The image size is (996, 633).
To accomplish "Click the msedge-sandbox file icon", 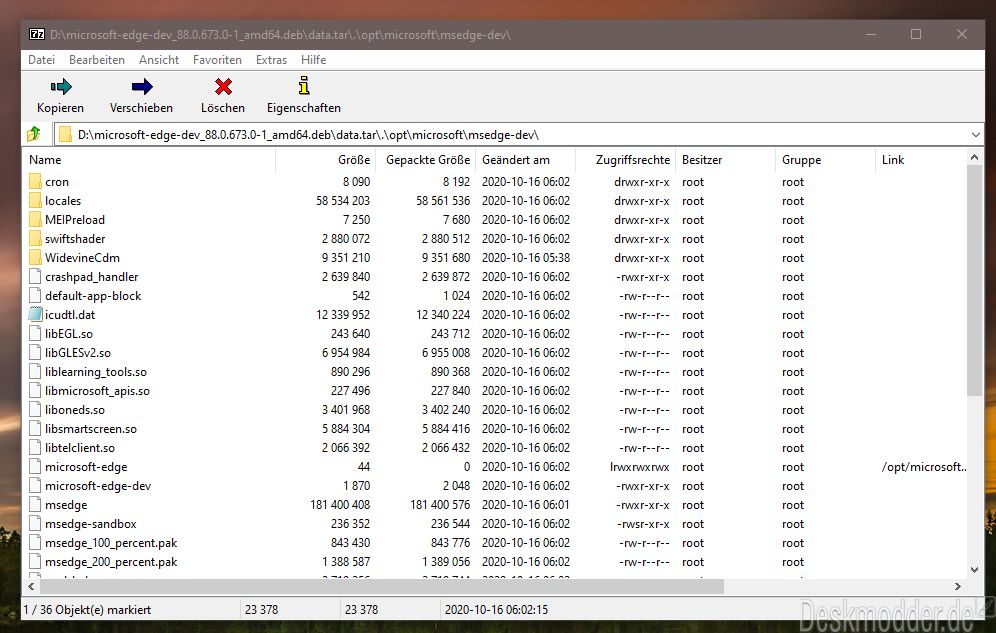I will (35, 524).
